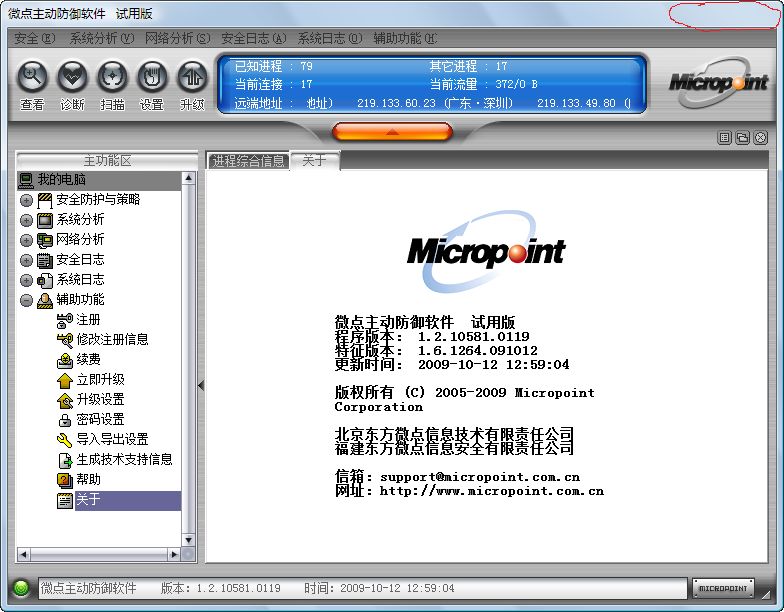
Task: Click the MICROPOINT button in status bar
Action: point(723,588)
